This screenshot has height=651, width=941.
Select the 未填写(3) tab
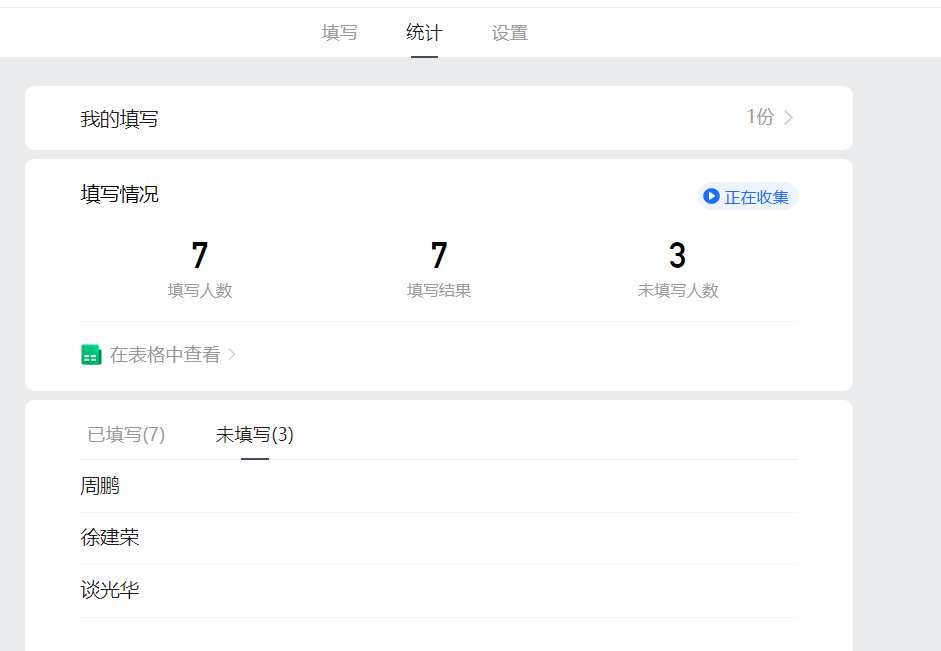(254, 435)
